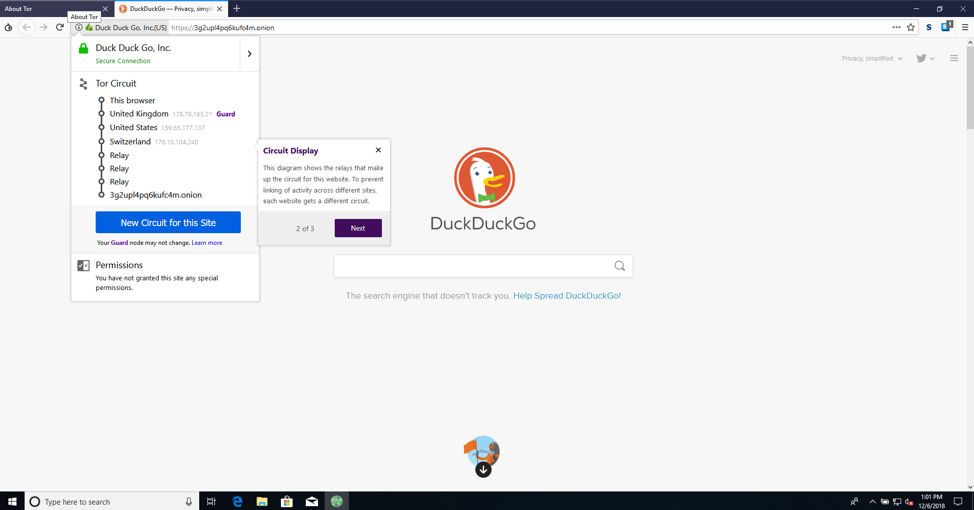Click the down arrow circle at page bottom
The width and height of the screenshot is (974, 510).
tap(483, 470)
